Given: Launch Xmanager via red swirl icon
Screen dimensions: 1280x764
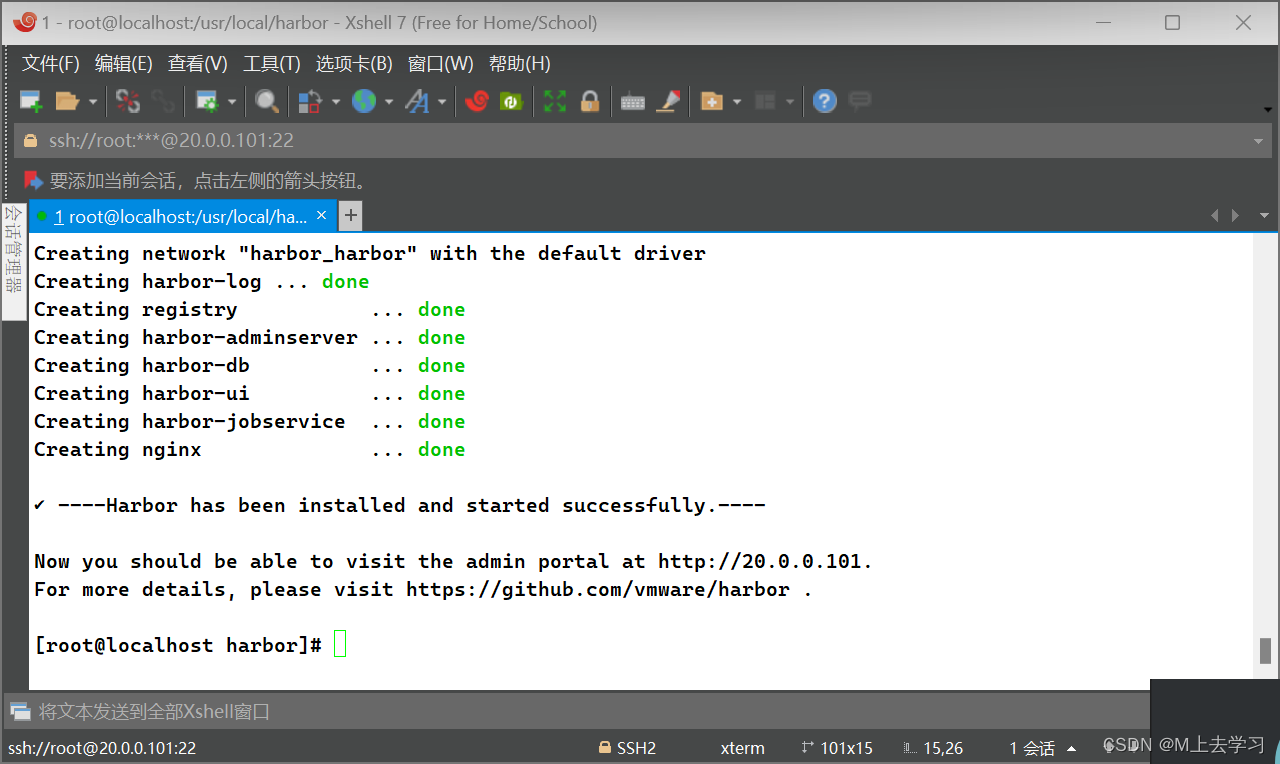Looking at the screenshot, I should 476,101.
